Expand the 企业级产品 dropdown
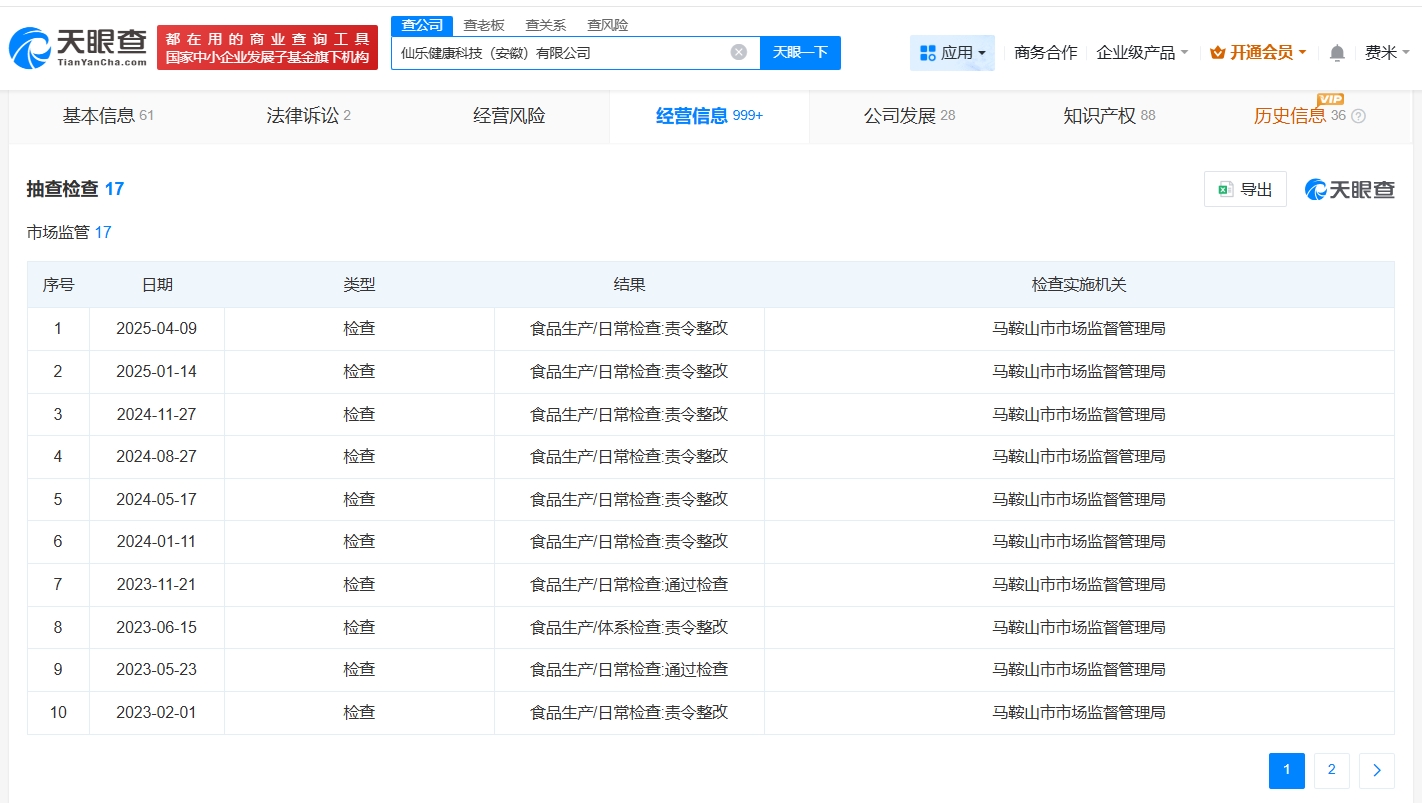1422x803 pixels. pos(1142,53)
